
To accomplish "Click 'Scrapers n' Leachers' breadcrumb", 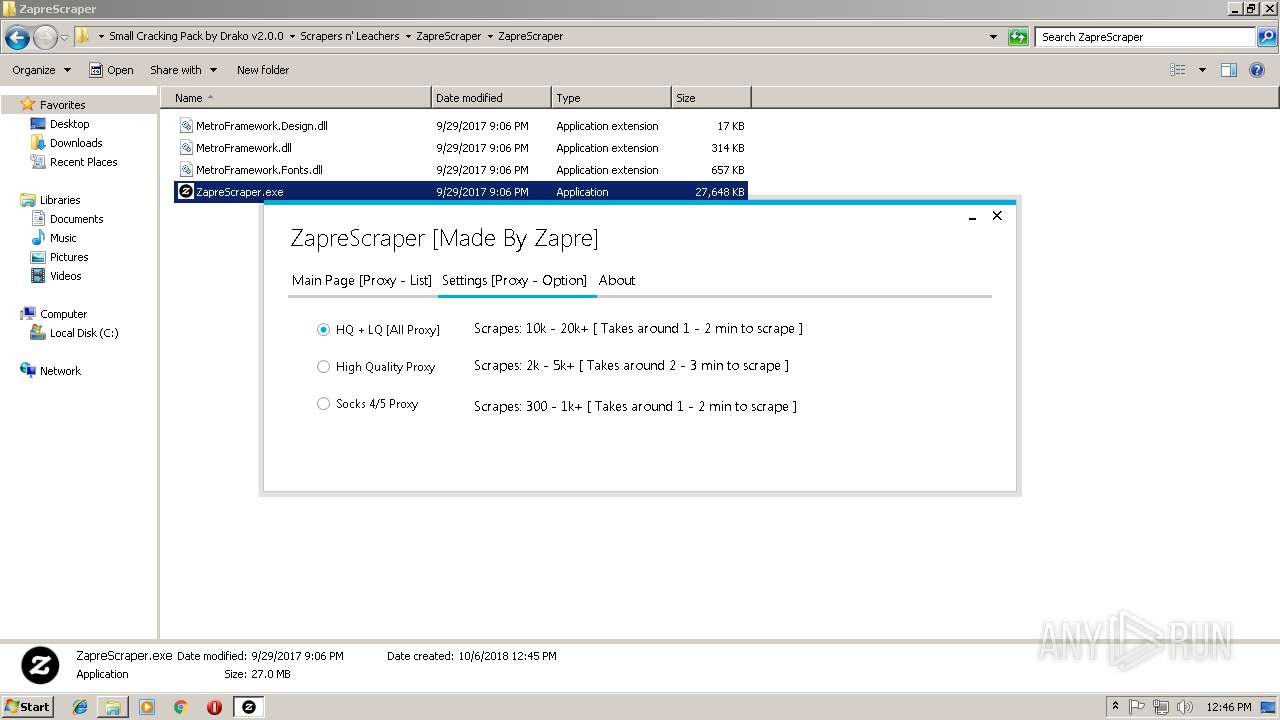I will point(350,36).
